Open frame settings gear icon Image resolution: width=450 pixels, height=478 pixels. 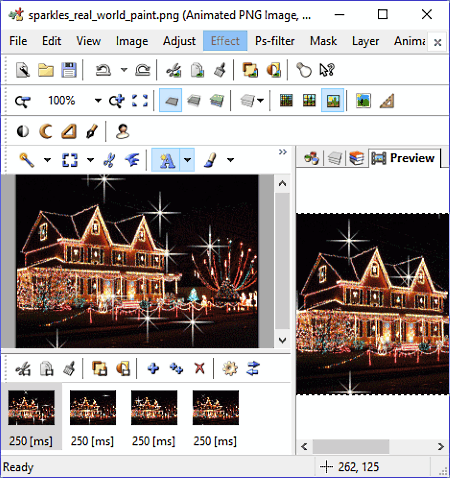pyautogui.click(x=230, y=368)
